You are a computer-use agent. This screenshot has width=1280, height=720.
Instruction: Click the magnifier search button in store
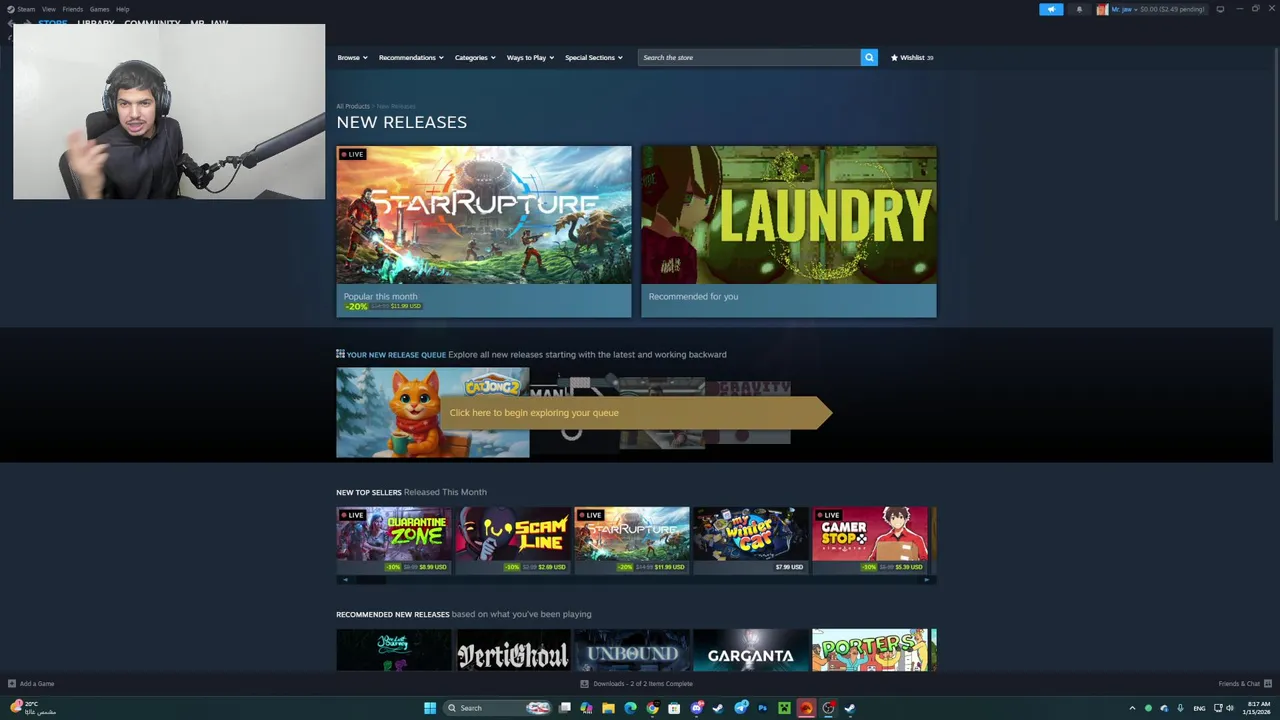(x=869, y=57)
